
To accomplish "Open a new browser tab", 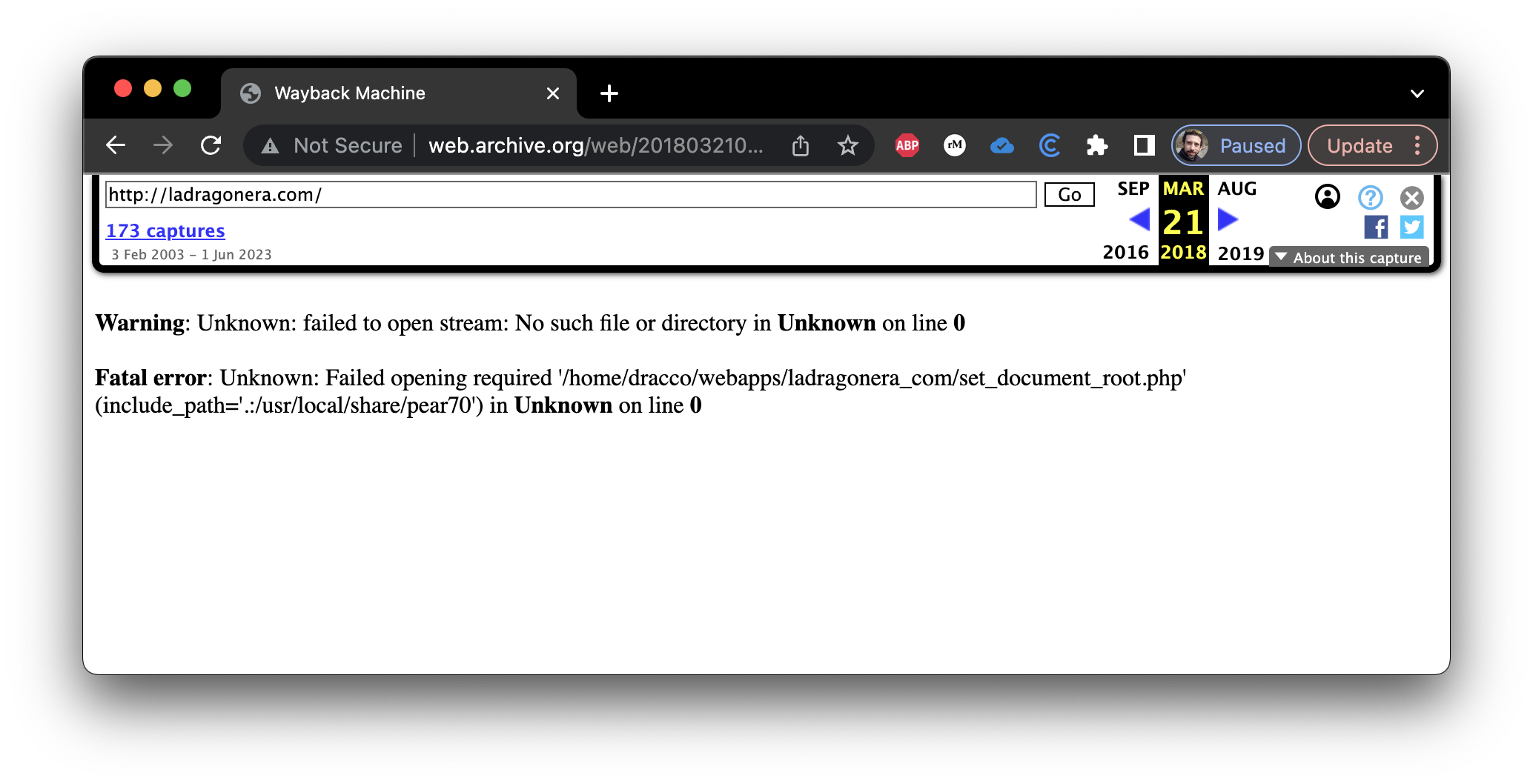I will click(609, 93).
